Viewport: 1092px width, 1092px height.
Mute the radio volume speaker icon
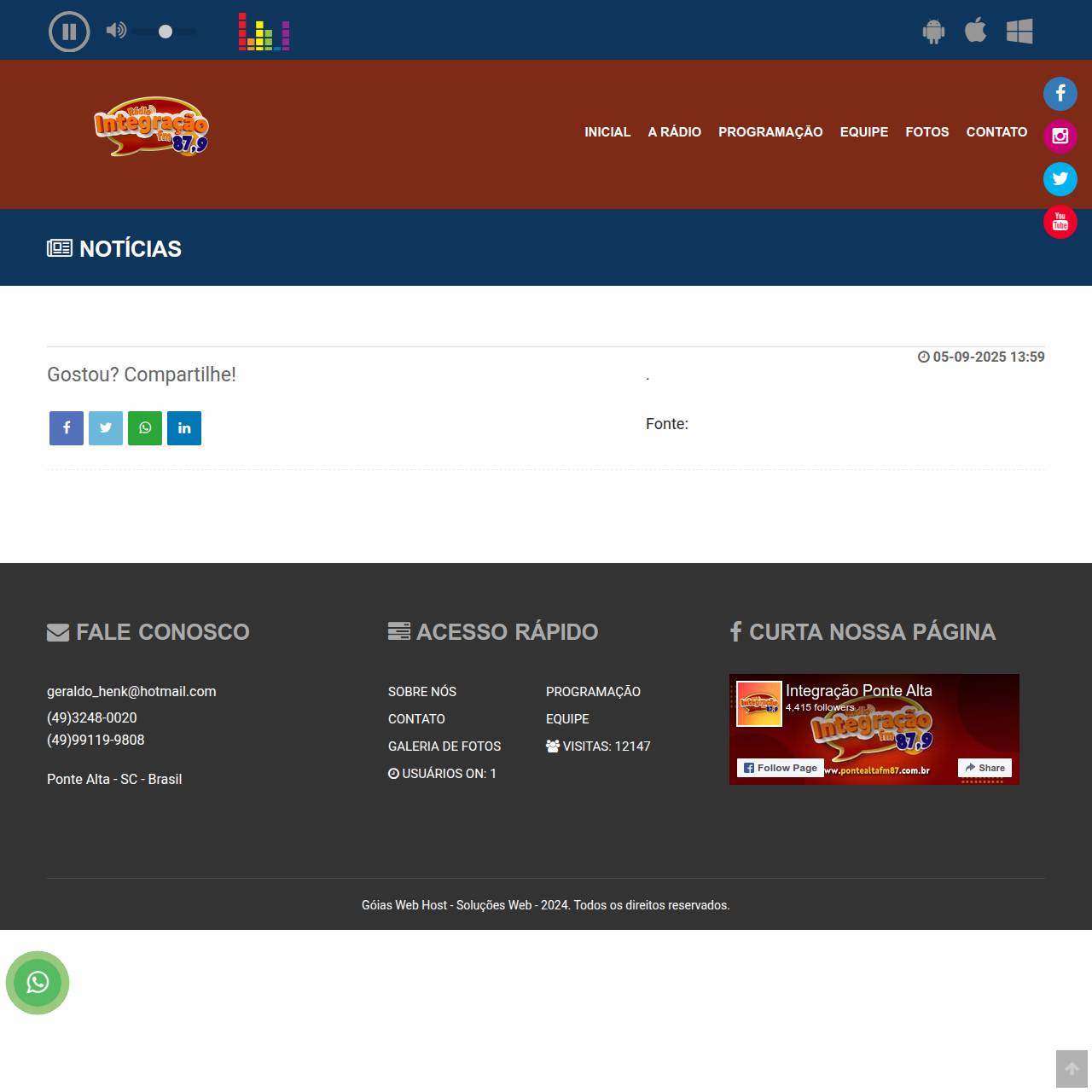[116, 31]
